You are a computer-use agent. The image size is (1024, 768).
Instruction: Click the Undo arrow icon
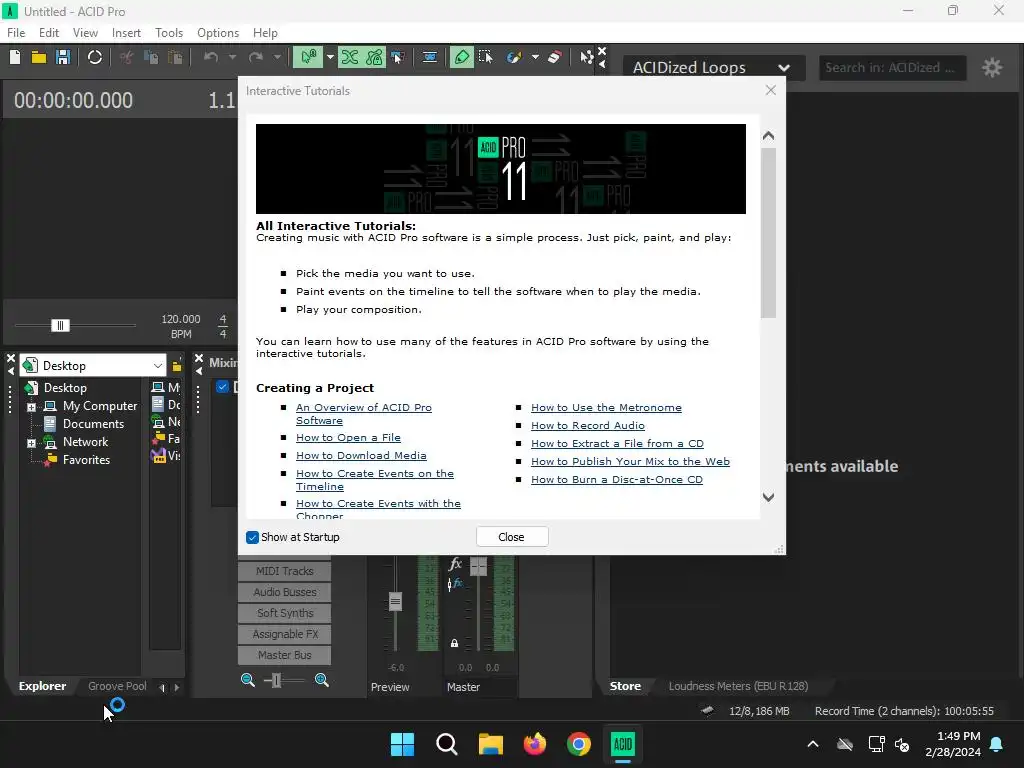[210, 57]
